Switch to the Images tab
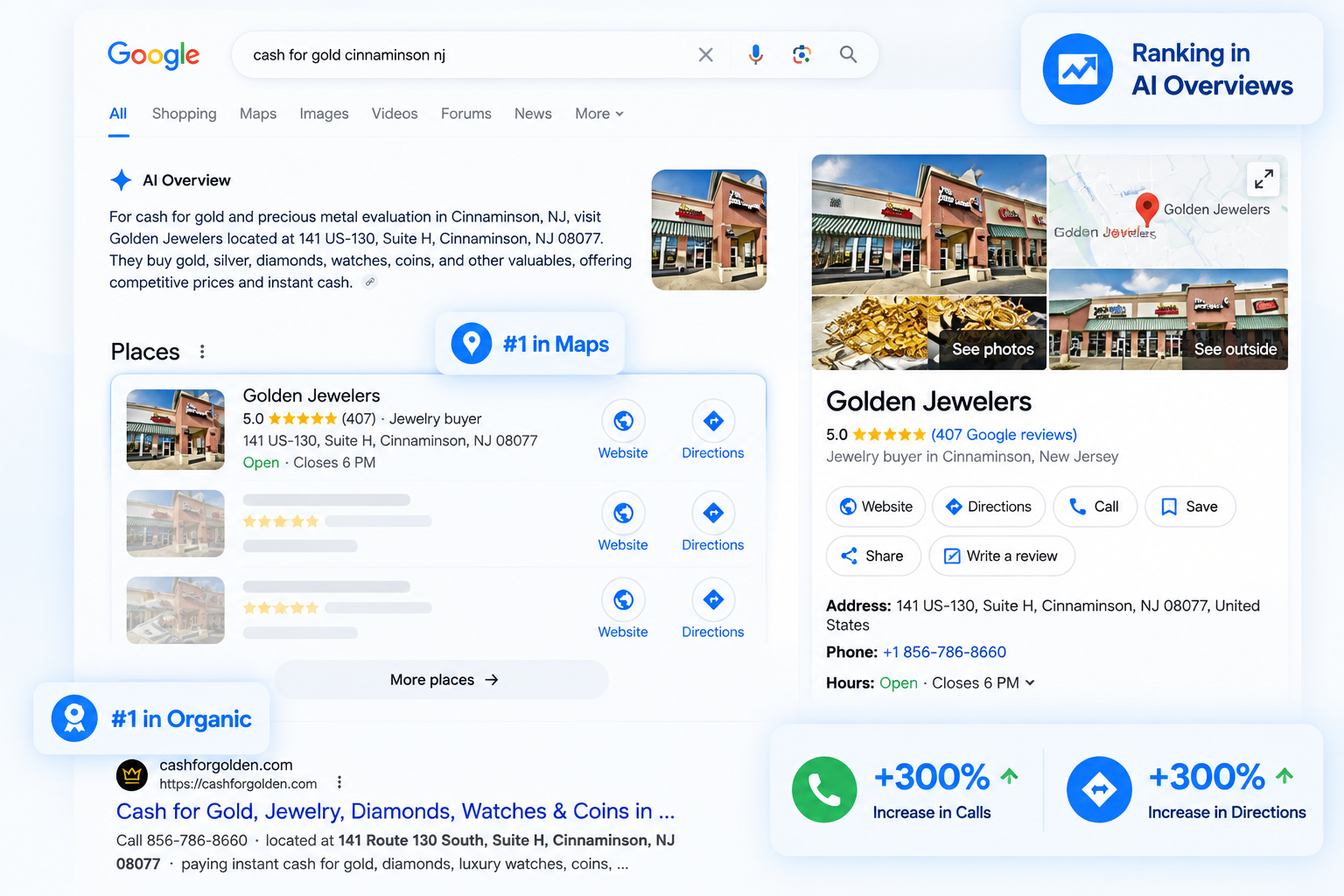The image size is (1344, 896). tap(324, 114)
